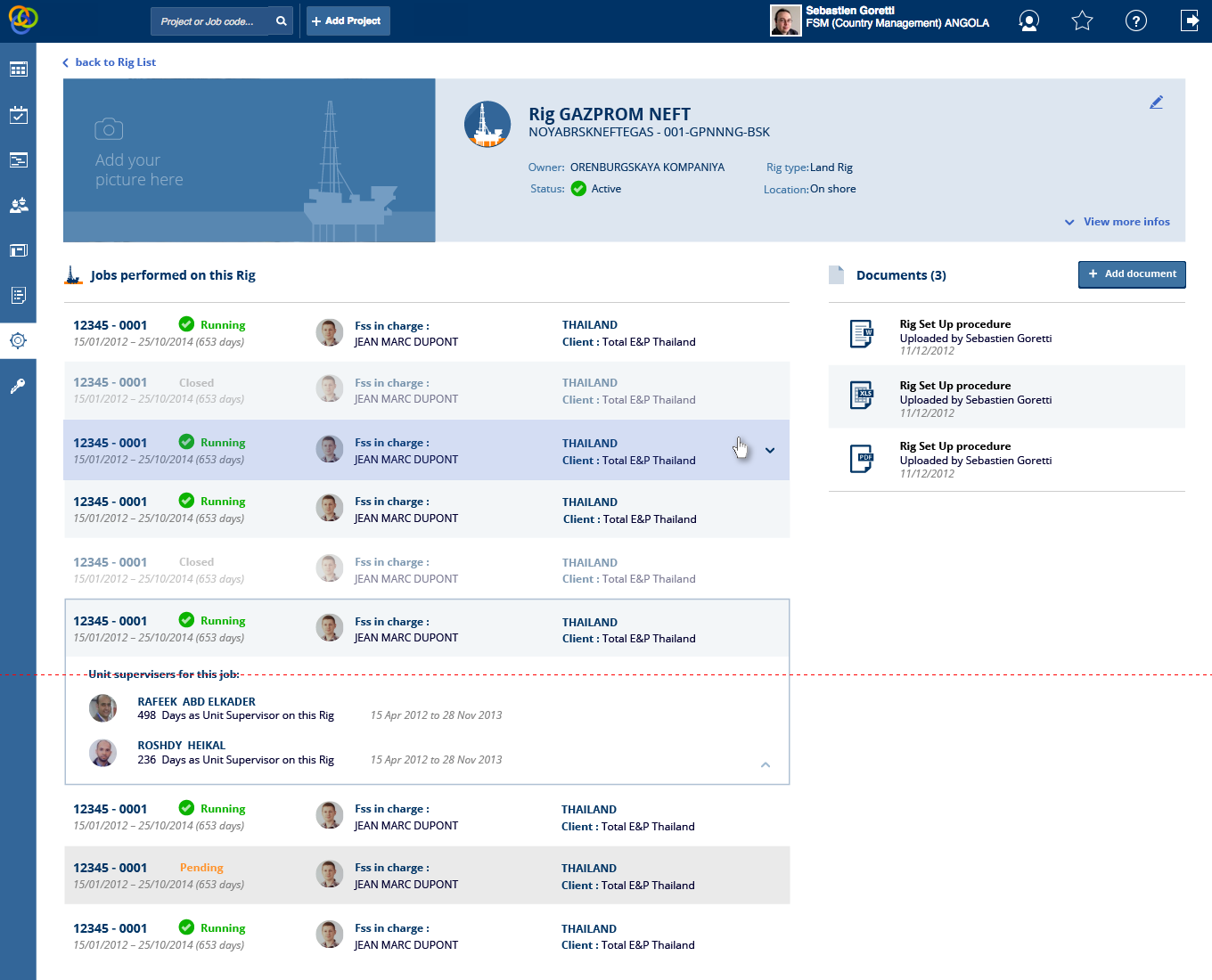Click the round rig avatar icon
This screenshot has width=1212, height=980.
tap(487, 124)
